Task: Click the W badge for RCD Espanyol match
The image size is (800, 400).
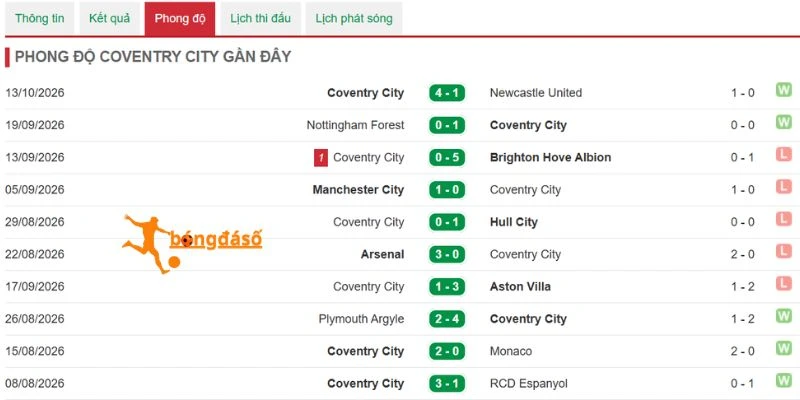Action: 784,380
